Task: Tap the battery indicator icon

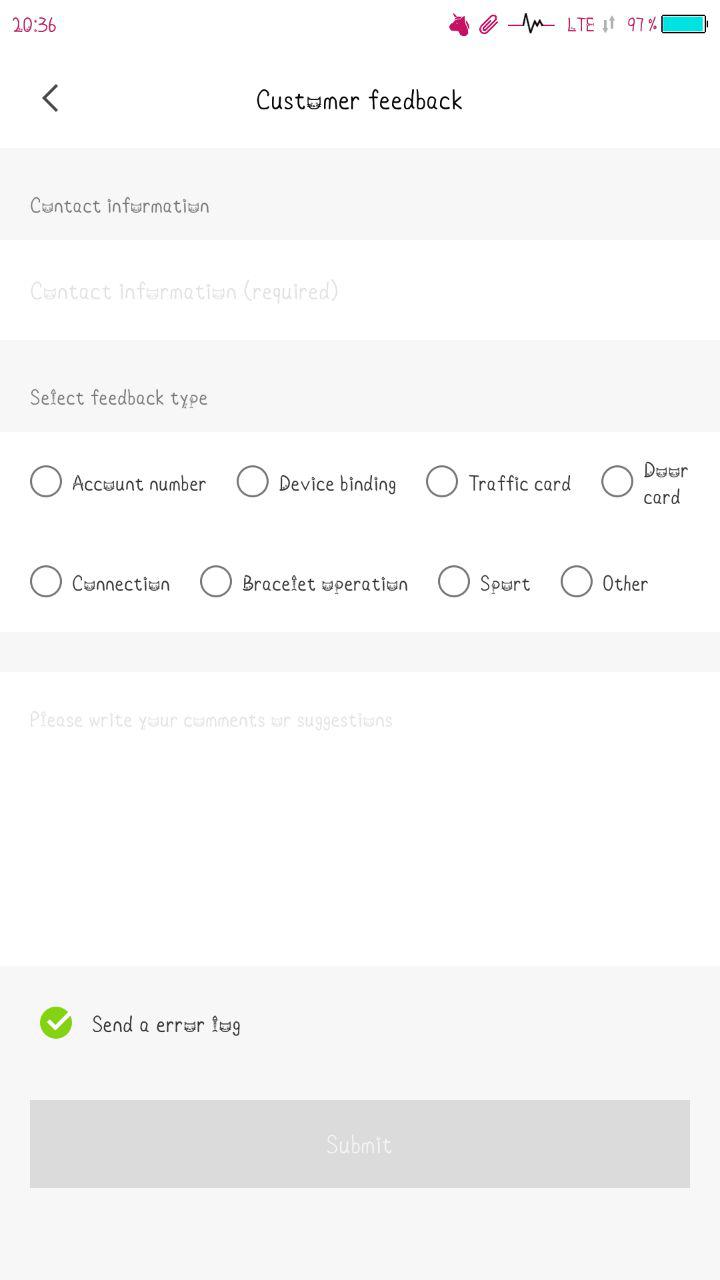Action: [684, 24]
